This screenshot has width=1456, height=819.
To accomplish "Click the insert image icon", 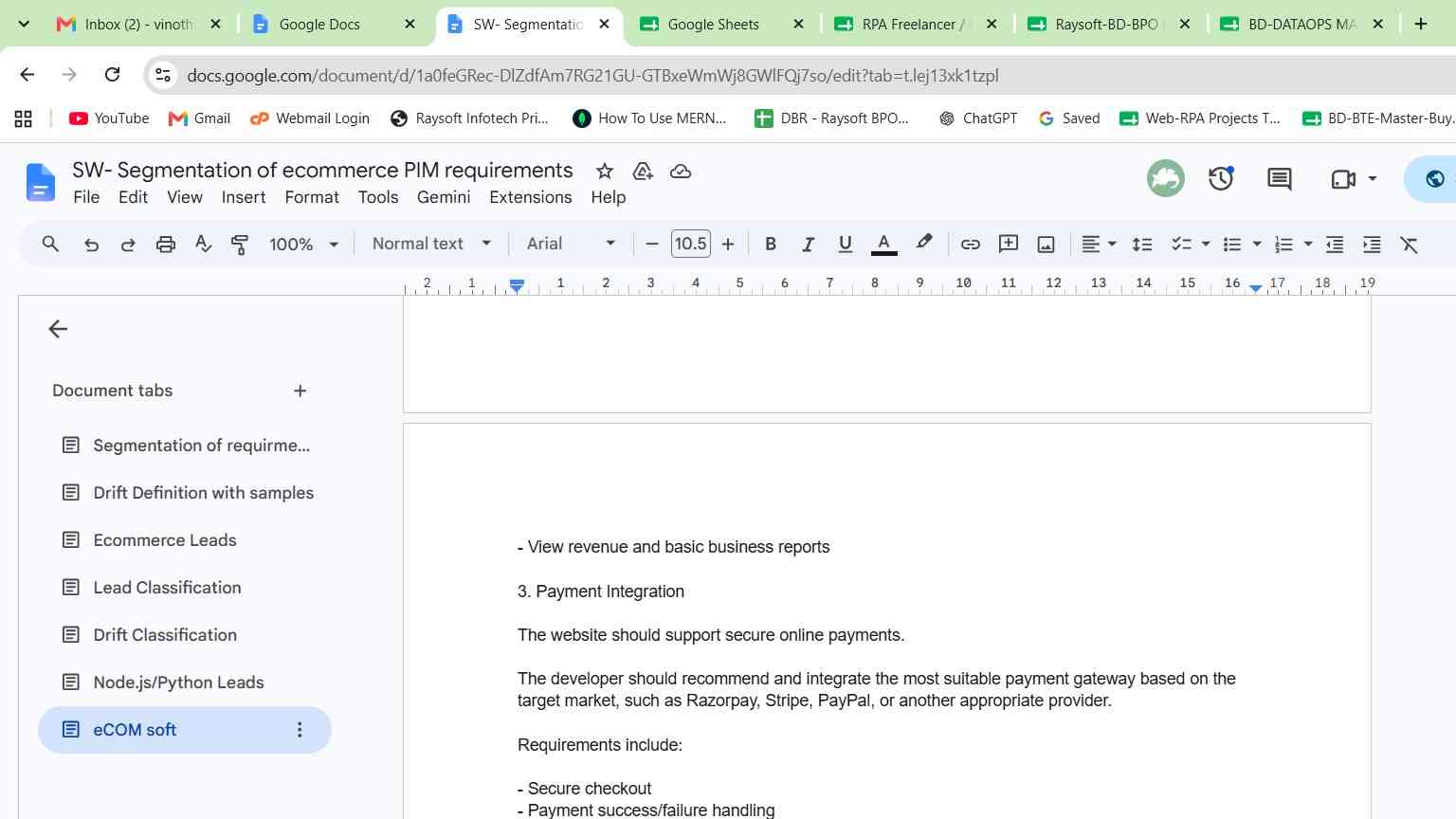I will (1046, 245).
